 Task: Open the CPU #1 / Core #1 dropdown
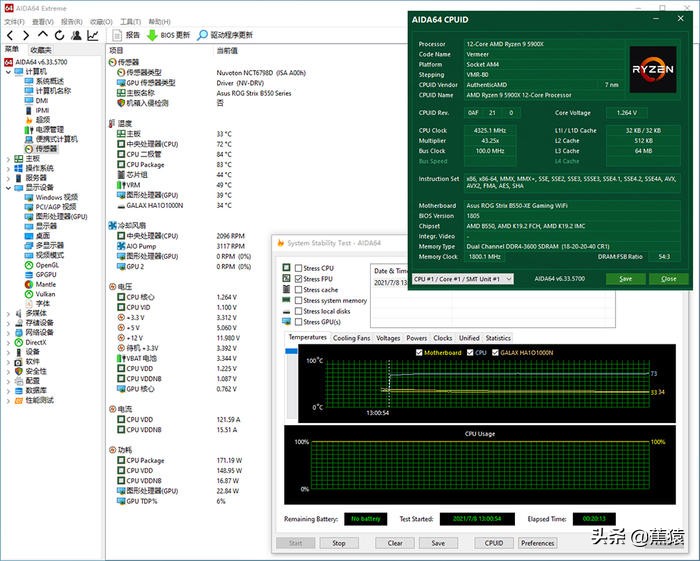pyautogui.click(x=462, y=279)
